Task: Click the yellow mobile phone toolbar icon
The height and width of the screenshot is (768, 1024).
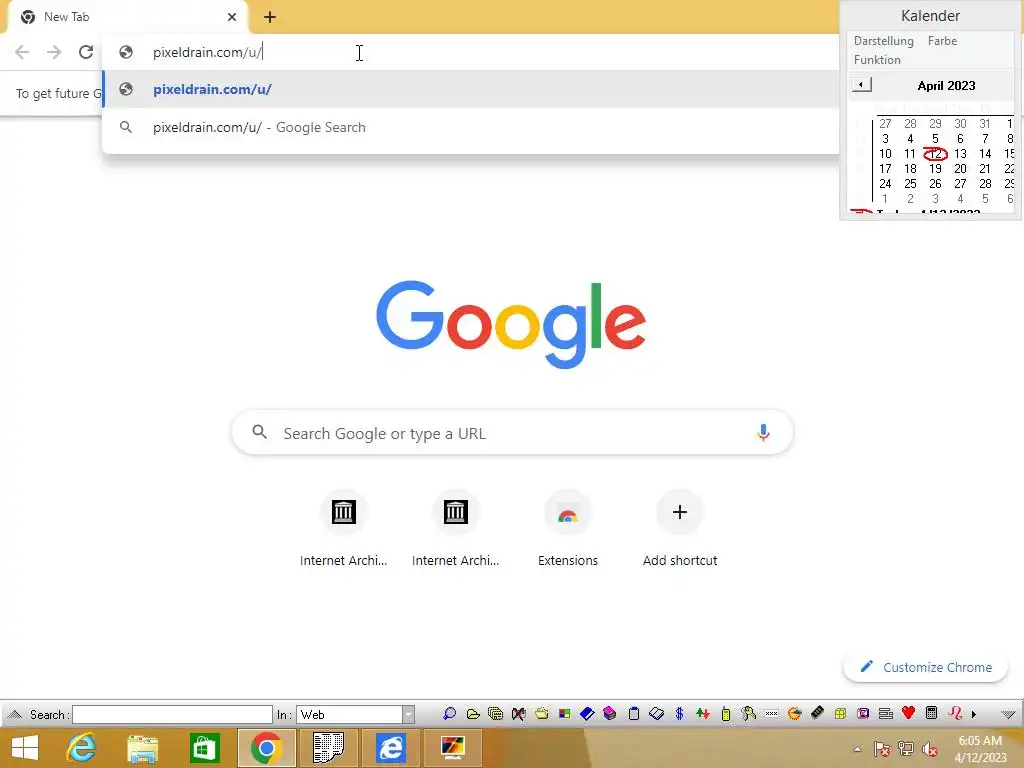Action: 726,714
